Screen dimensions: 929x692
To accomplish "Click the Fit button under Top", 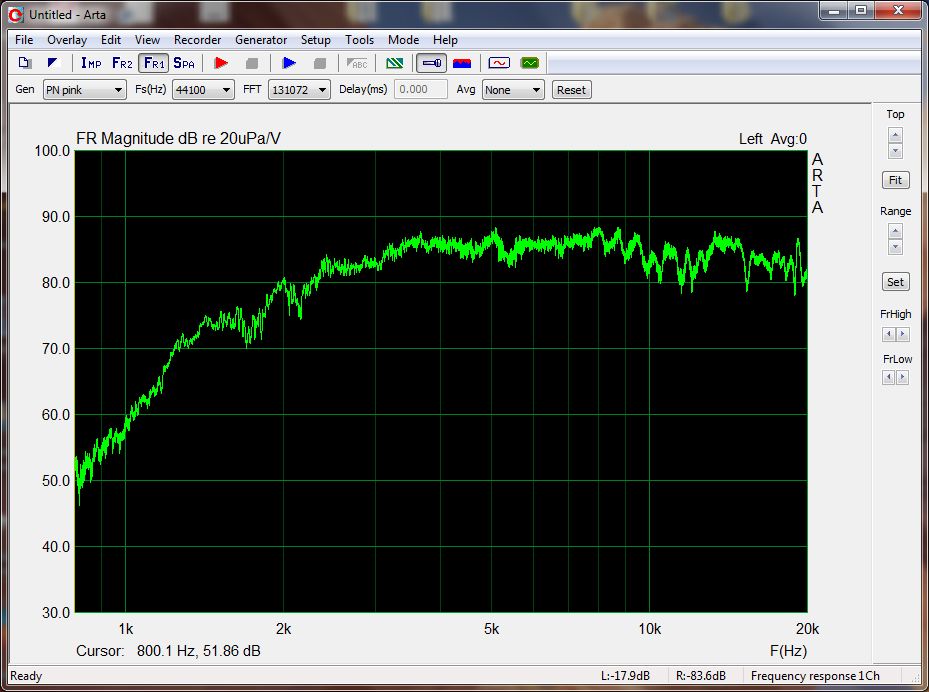I will [895, 180].
